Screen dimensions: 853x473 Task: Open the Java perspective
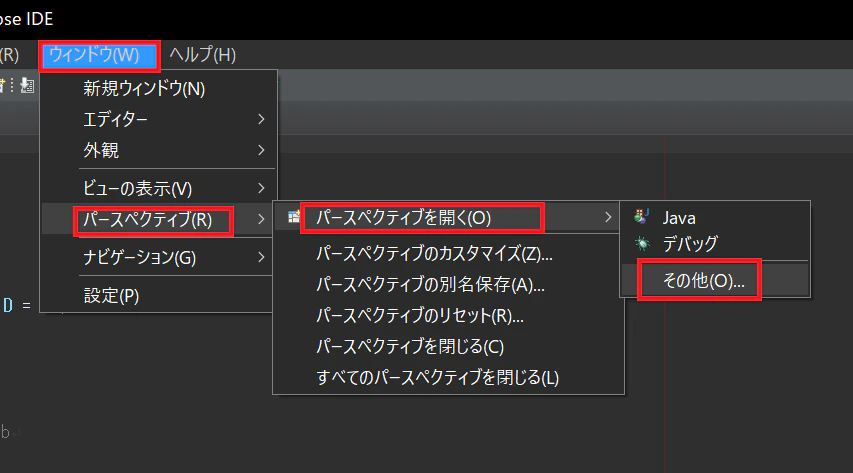click(715, 218)
